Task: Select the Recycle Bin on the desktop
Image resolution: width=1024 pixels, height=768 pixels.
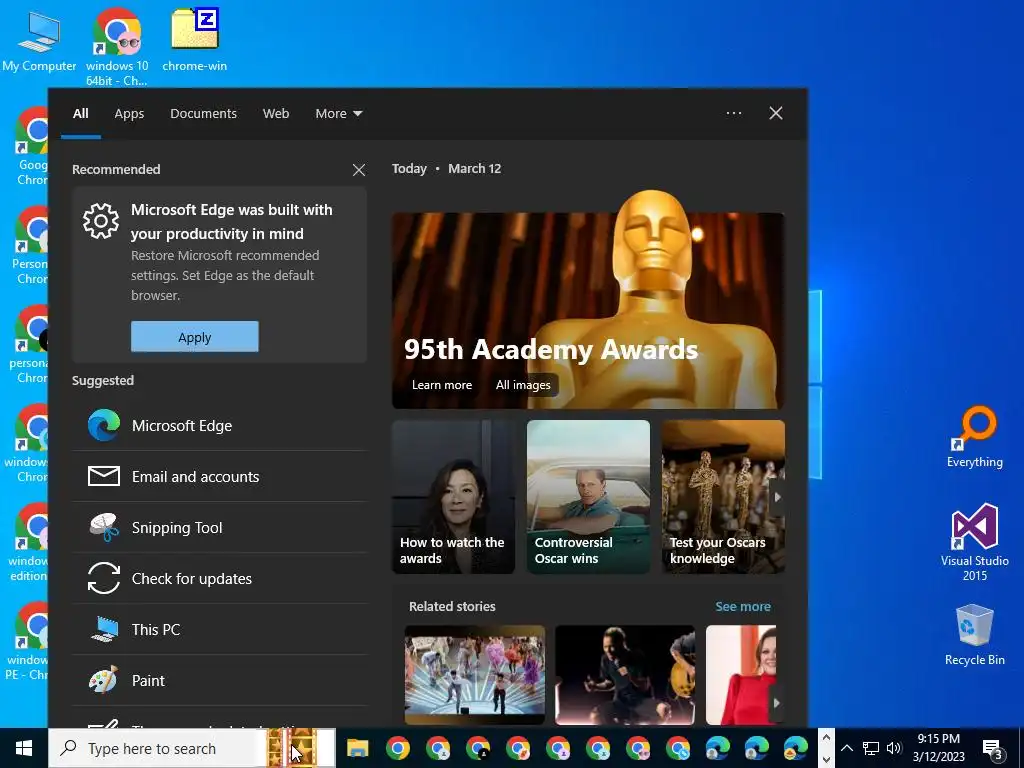Action: pos(974,635)
